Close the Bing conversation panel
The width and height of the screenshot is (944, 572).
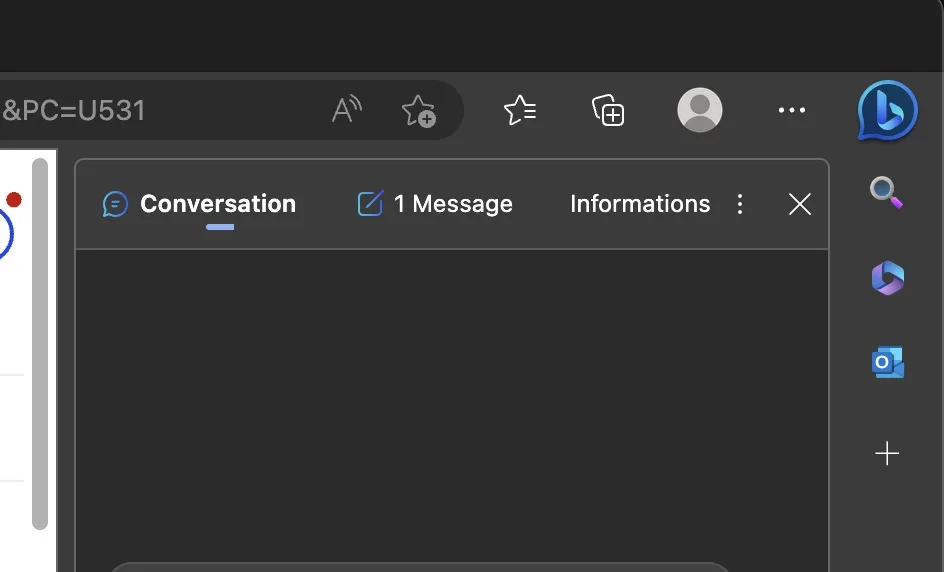coord(799,204)
